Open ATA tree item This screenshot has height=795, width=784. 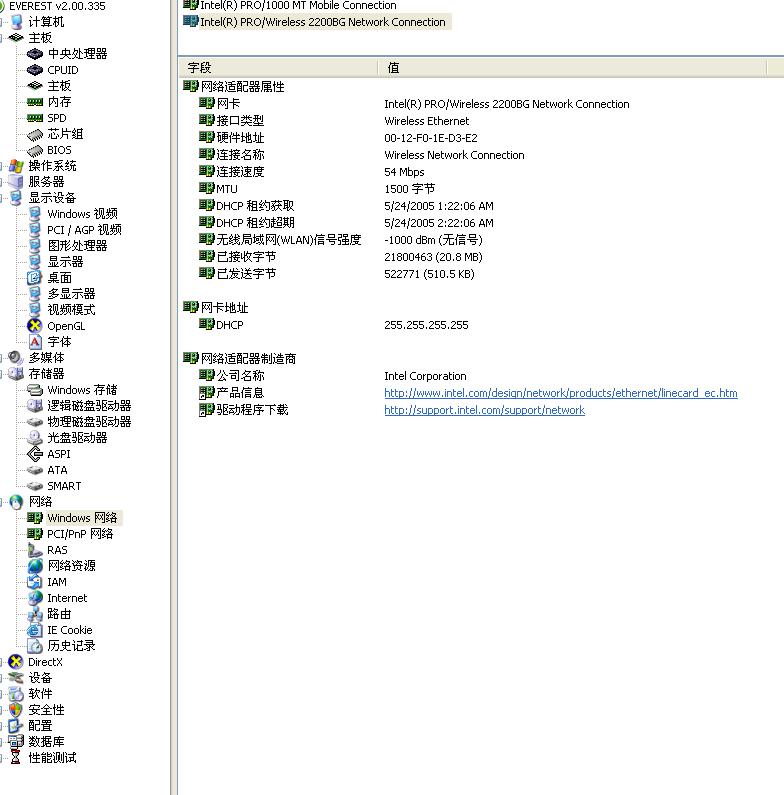[57, 470]
